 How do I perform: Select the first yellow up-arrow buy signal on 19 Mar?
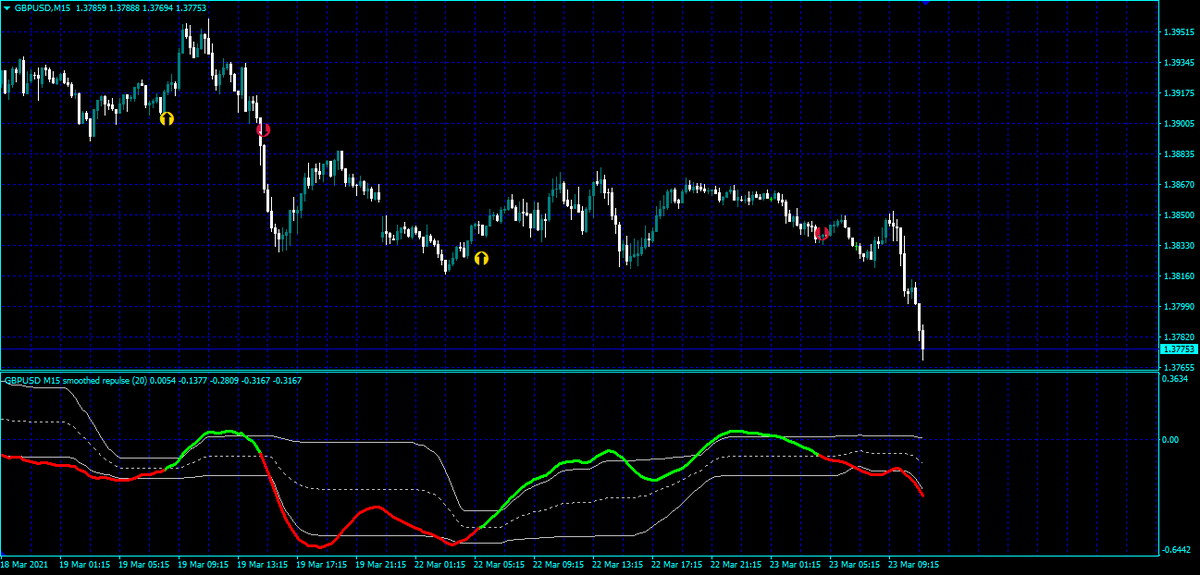pos(167,118)
